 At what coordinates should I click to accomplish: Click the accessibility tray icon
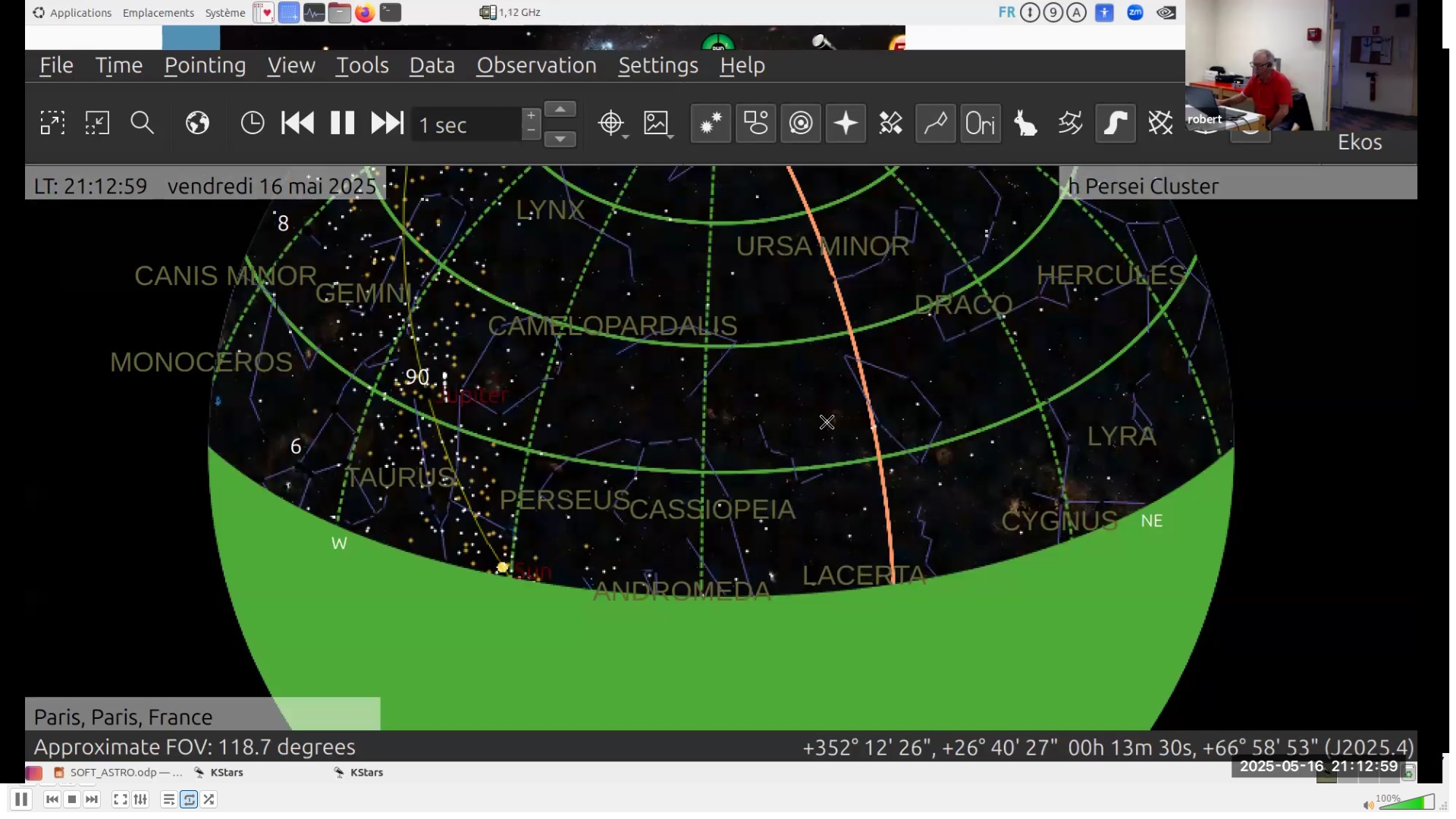point(1104,12)
